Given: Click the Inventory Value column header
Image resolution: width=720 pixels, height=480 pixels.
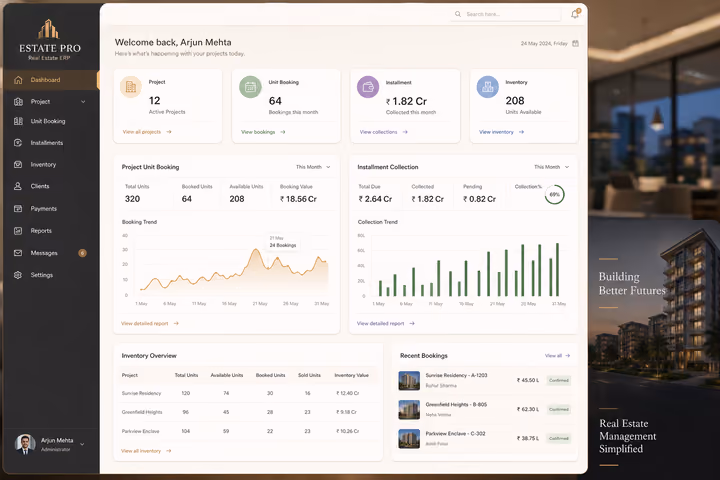Looking at the screenshot, I should (351, 375).
